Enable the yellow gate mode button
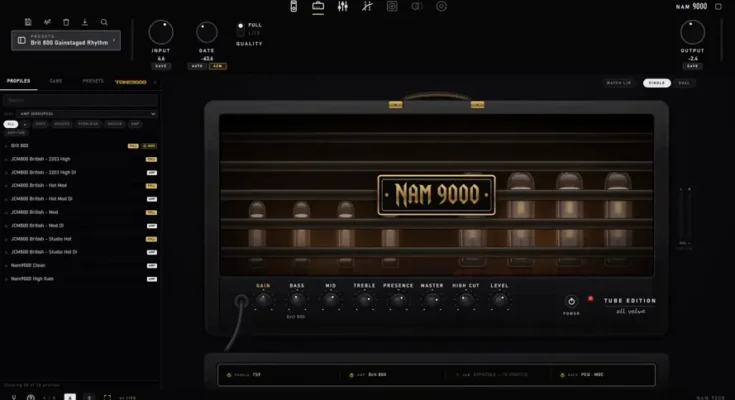 tap(218, 66)
